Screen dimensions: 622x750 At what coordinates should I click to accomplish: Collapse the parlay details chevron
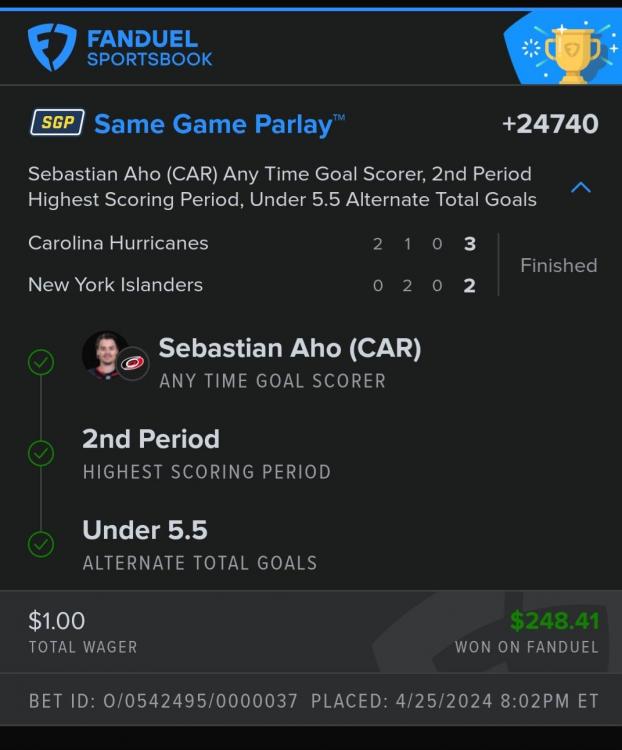pos(580,187)
